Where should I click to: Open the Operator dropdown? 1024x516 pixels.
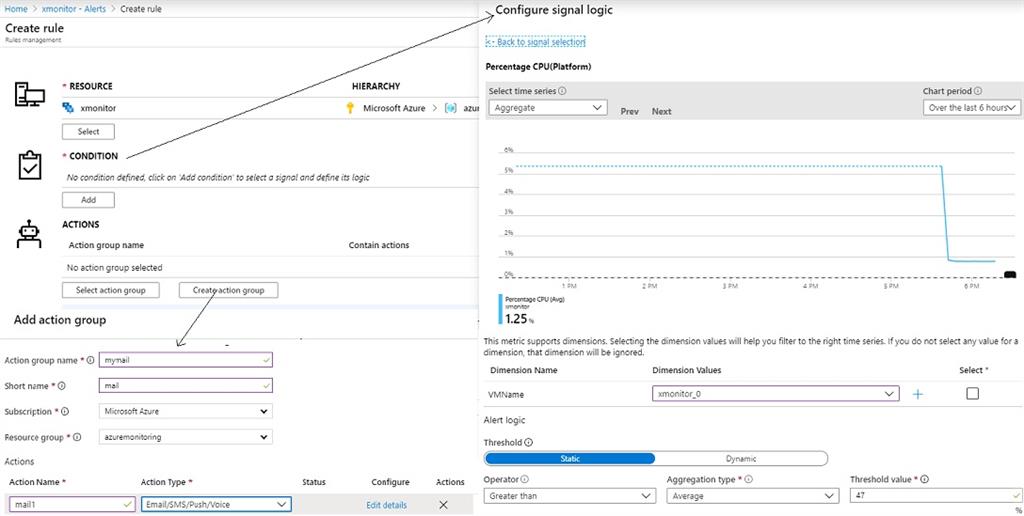(x=569, y=496)
